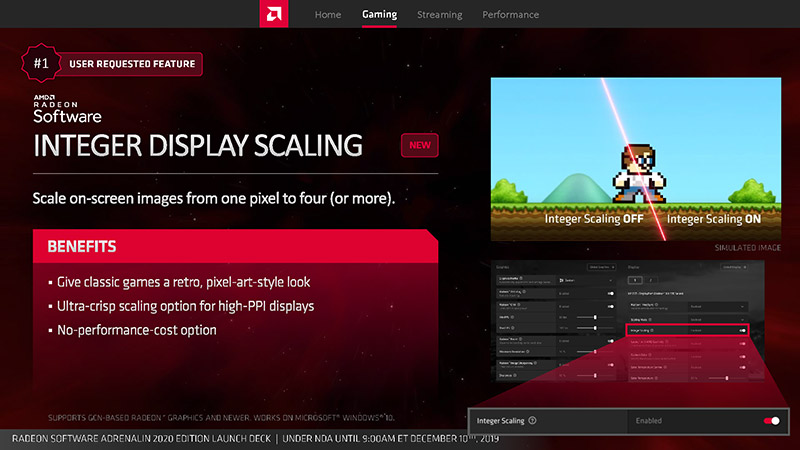The image size is (800, 450).
Task: Click the profile icon inside Graphics Profile dropdown
Action: (561, 281)
